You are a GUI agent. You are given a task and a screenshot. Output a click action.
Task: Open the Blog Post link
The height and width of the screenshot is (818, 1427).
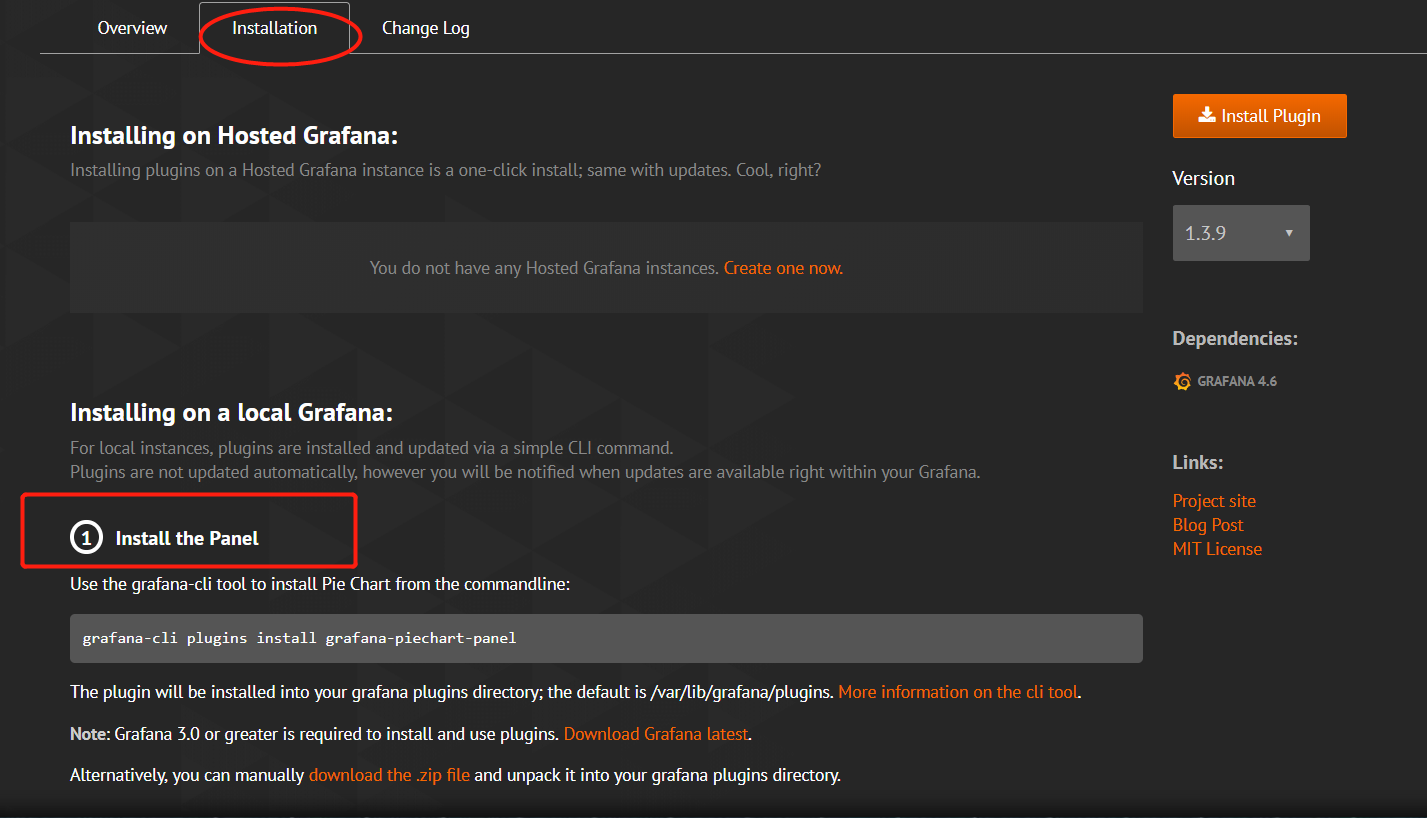click(1208, 525)
